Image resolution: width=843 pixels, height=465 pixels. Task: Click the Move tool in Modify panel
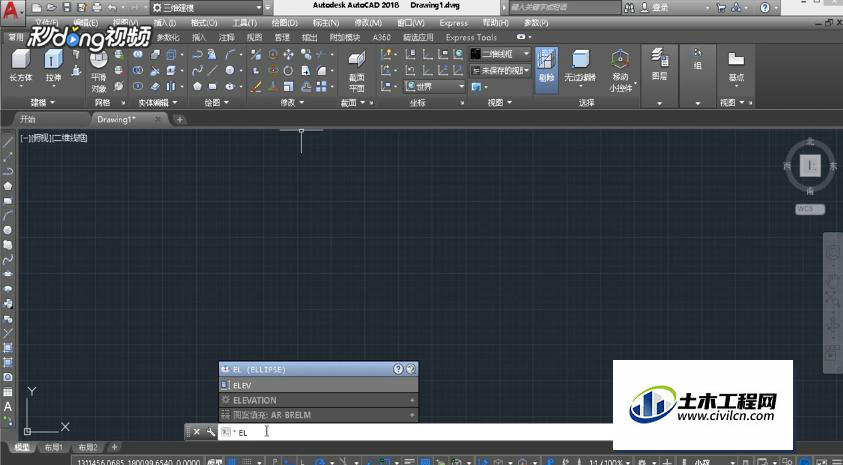pyautogui.click(x=288, y=54)
